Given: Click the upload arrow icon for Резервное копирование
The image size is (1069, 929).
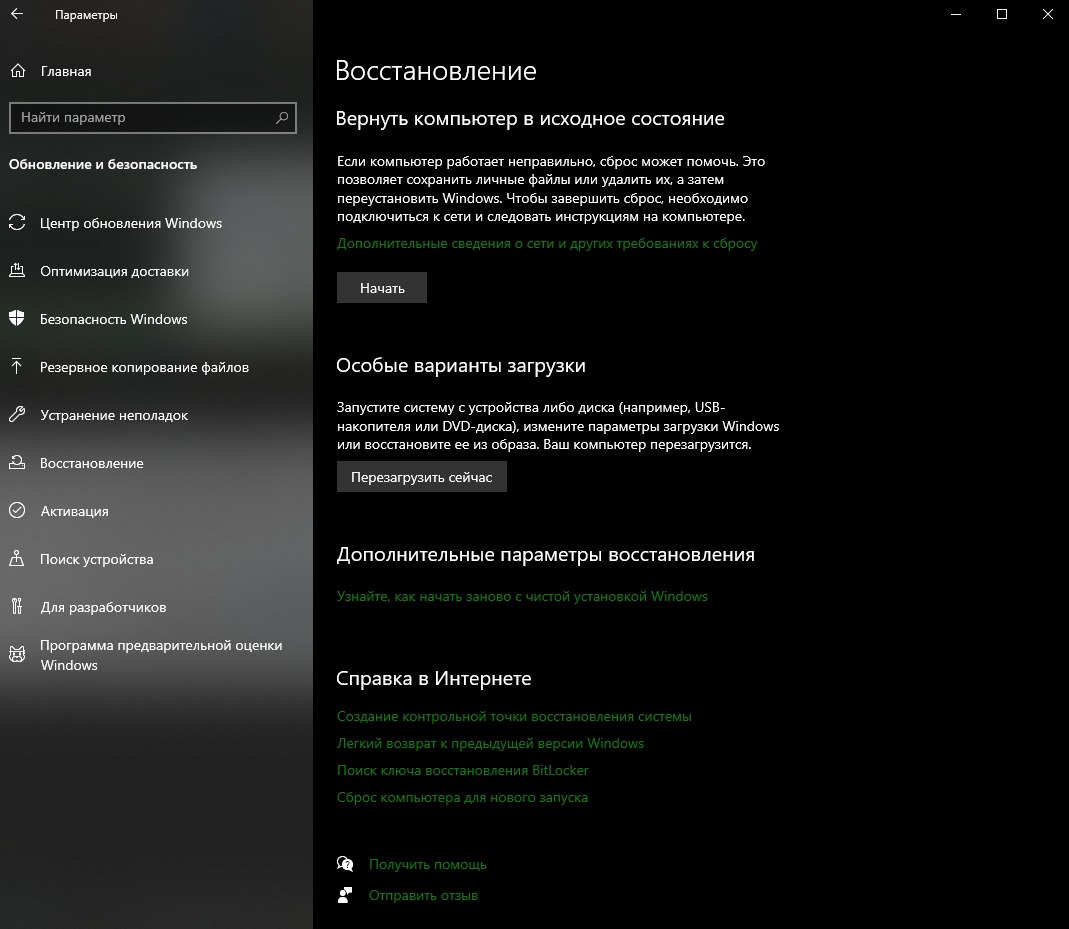Looking at the screenshot, I should [17, 367].
